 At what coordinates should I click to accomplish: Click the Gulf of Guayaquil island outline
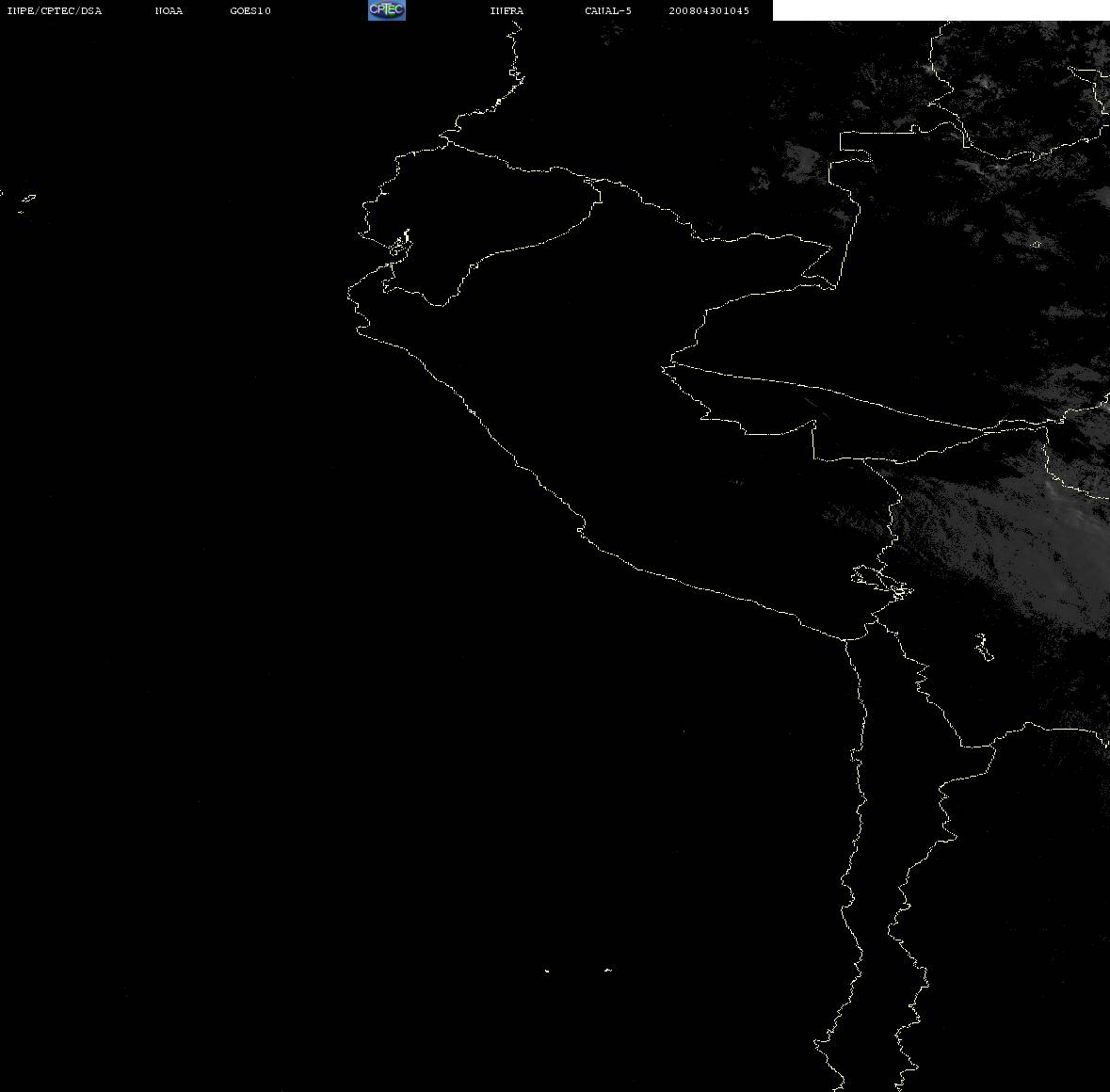tap(401, 244)
